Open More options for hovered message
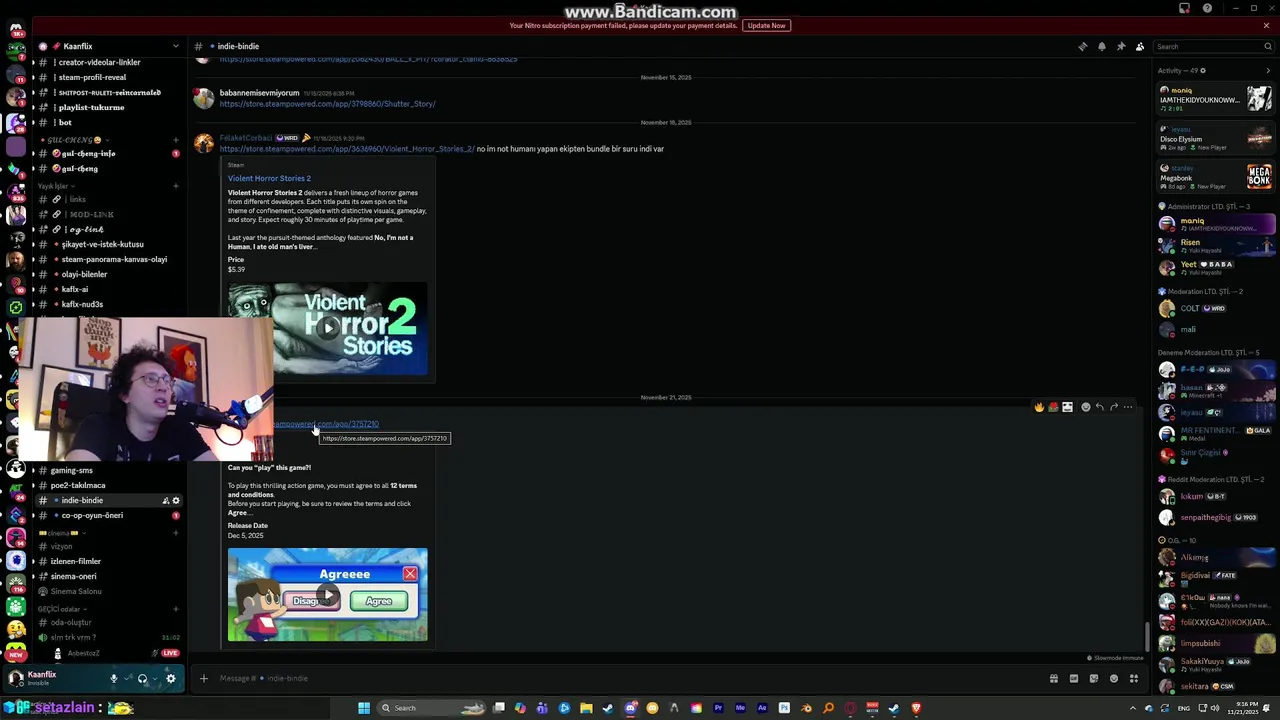 click(1128, 407)
